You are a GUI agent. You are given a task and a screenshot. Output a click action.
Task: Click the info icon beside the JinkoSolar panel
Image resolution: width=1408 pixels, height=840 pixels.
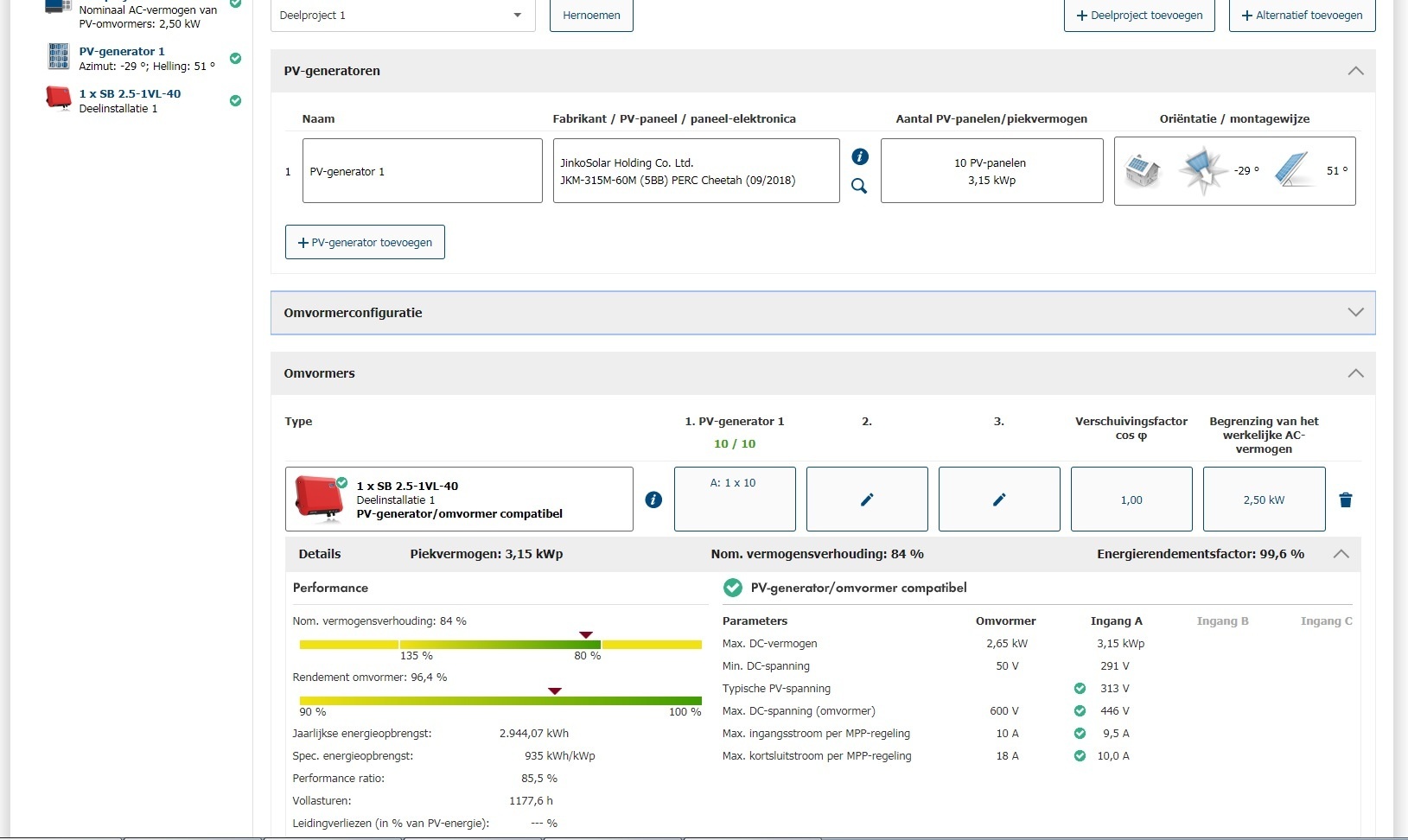coord(859,156)
